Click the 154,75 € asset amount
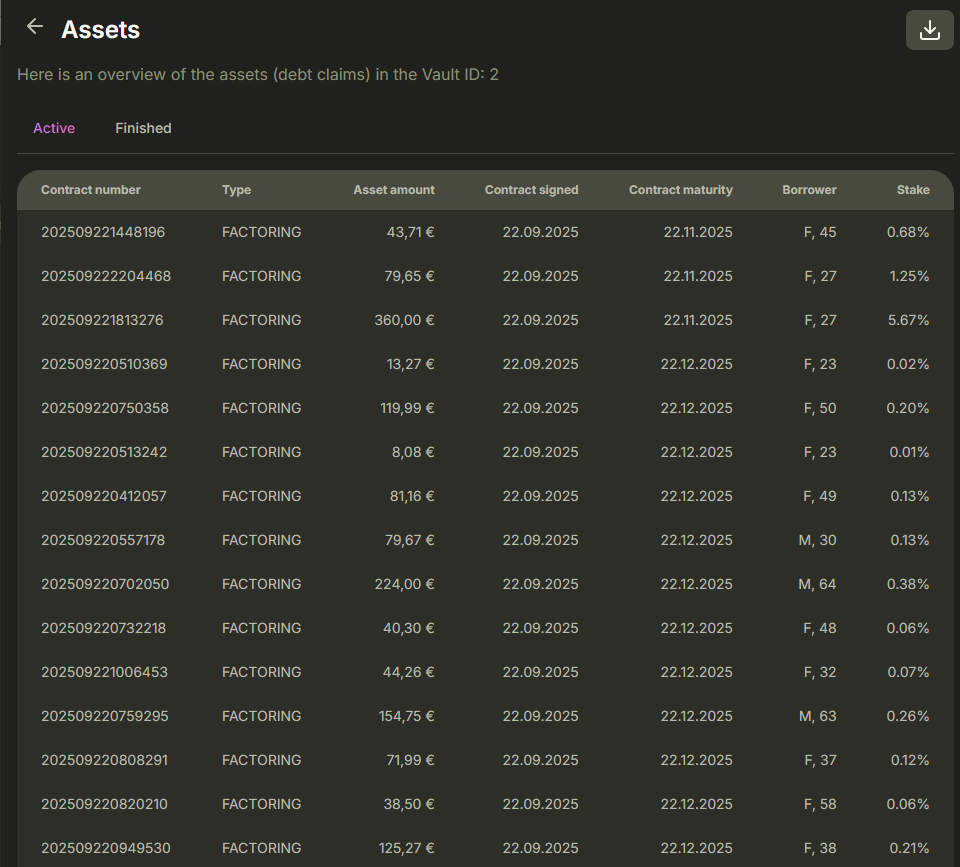The height and width of the screenshot is (867, 960). (403, 716)
